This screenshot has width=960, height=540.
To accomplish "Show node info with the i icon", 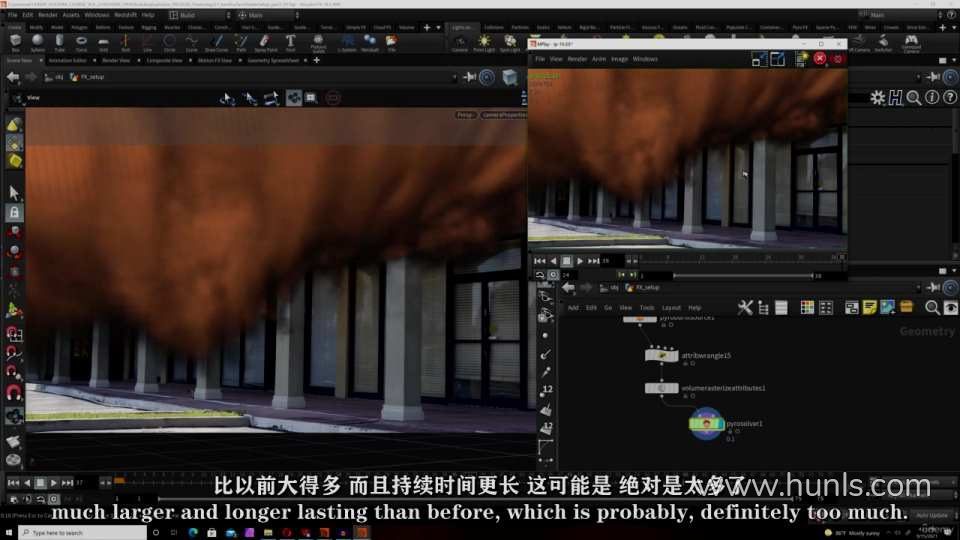I will pos(932,97).
